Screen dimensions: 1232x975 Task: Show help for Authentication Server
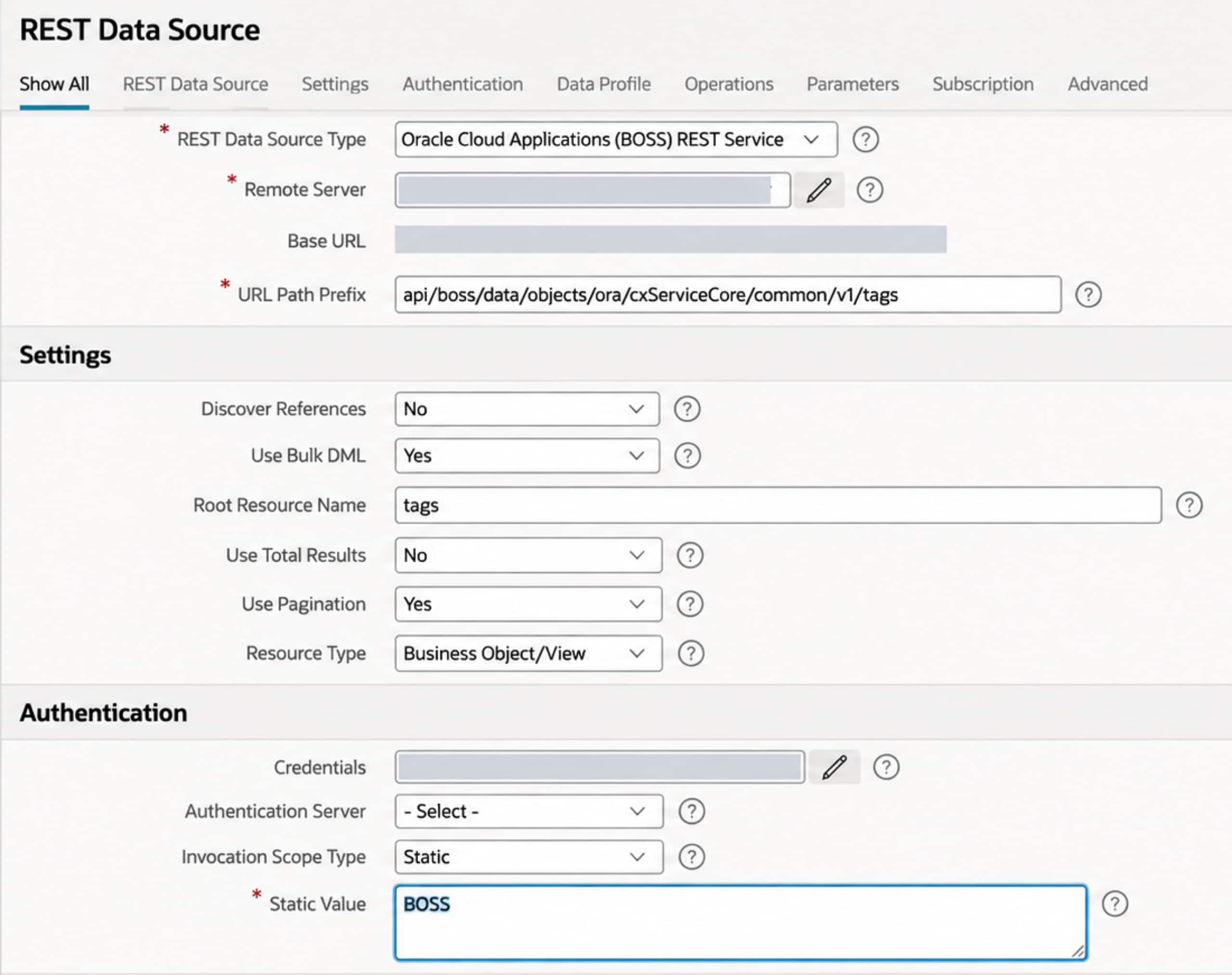point(691,811)
